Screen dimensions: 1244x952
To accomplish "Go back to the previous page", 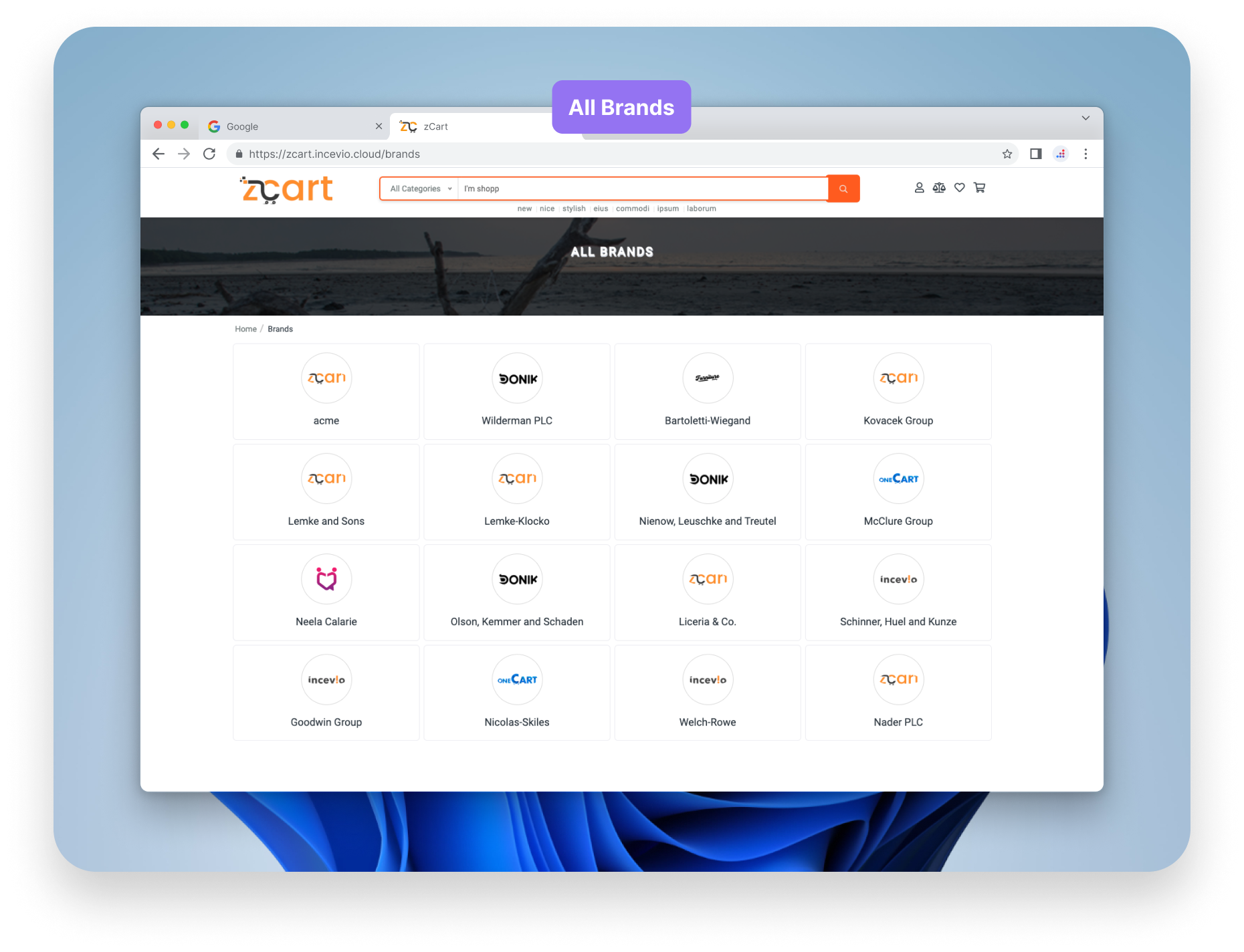I will tap(159, 154).
